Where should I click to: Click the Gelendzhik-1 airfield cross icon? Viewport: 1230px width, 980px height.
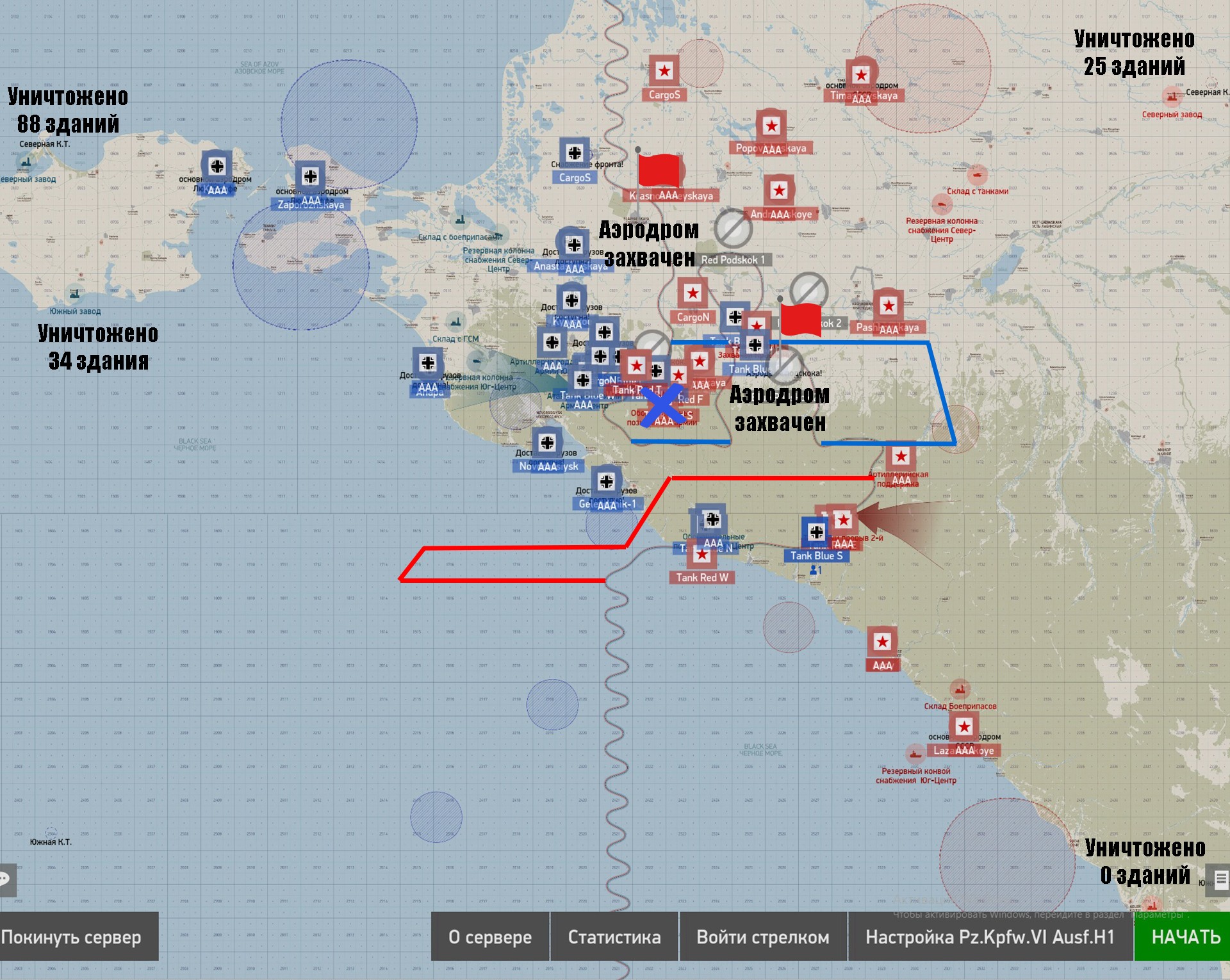(x=606, y=481)
